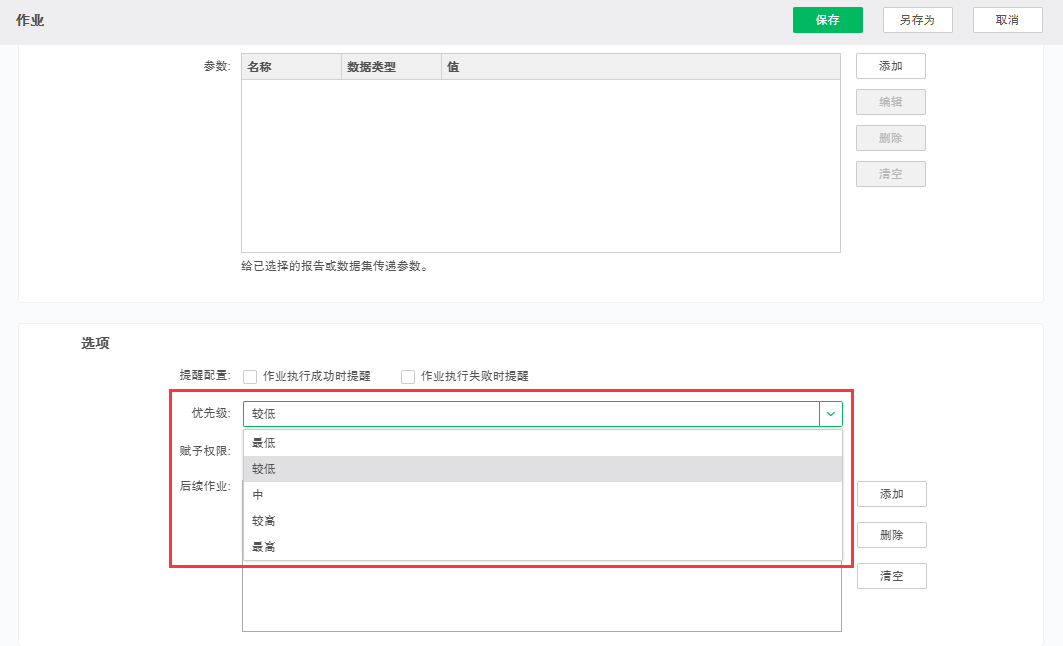The width and height of the screenshot is (1063, 646).
Task: Enable the 作业执行成功时提醒 checkbox
Action: point(250,377)
